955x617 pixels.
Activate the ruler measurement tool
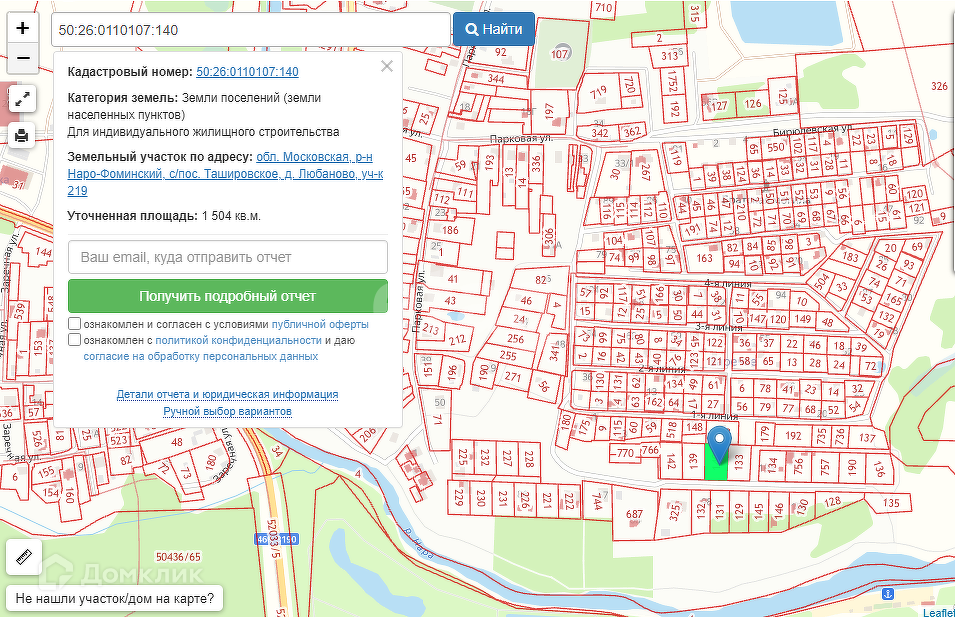click(23, 557)
